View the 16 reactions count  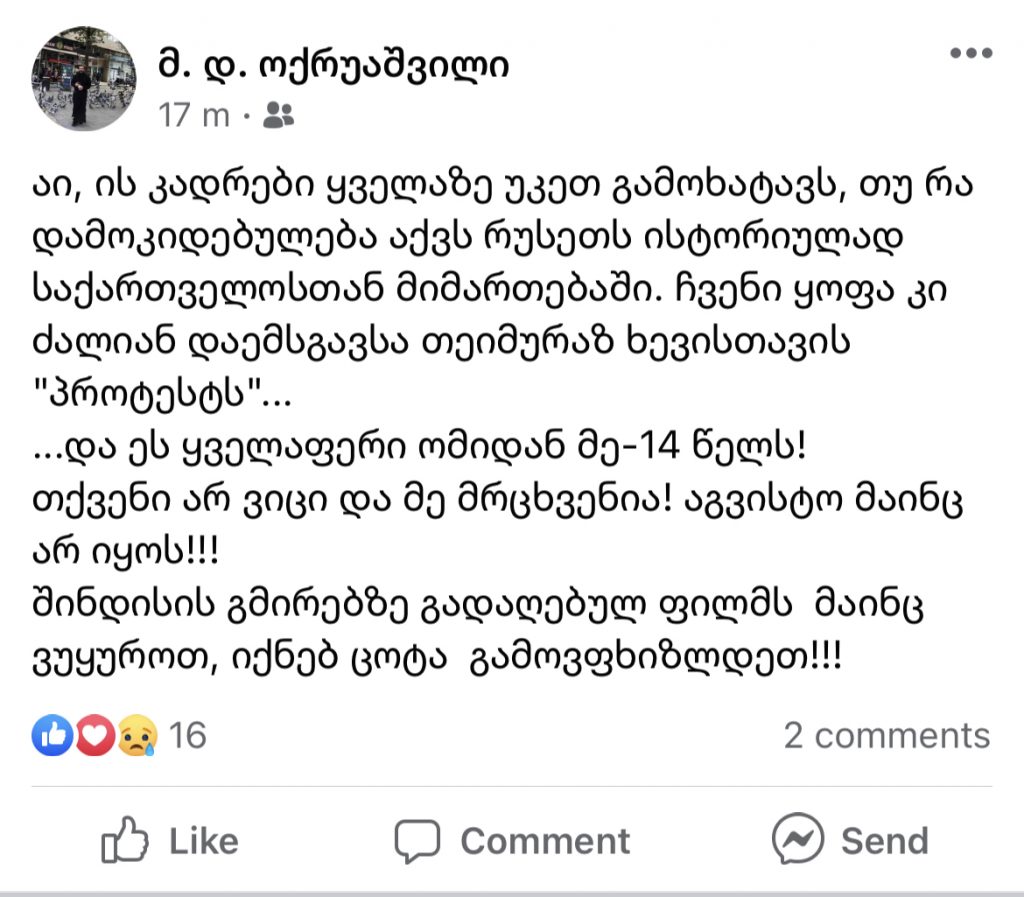pyautogui.click(x=187, y=735)
